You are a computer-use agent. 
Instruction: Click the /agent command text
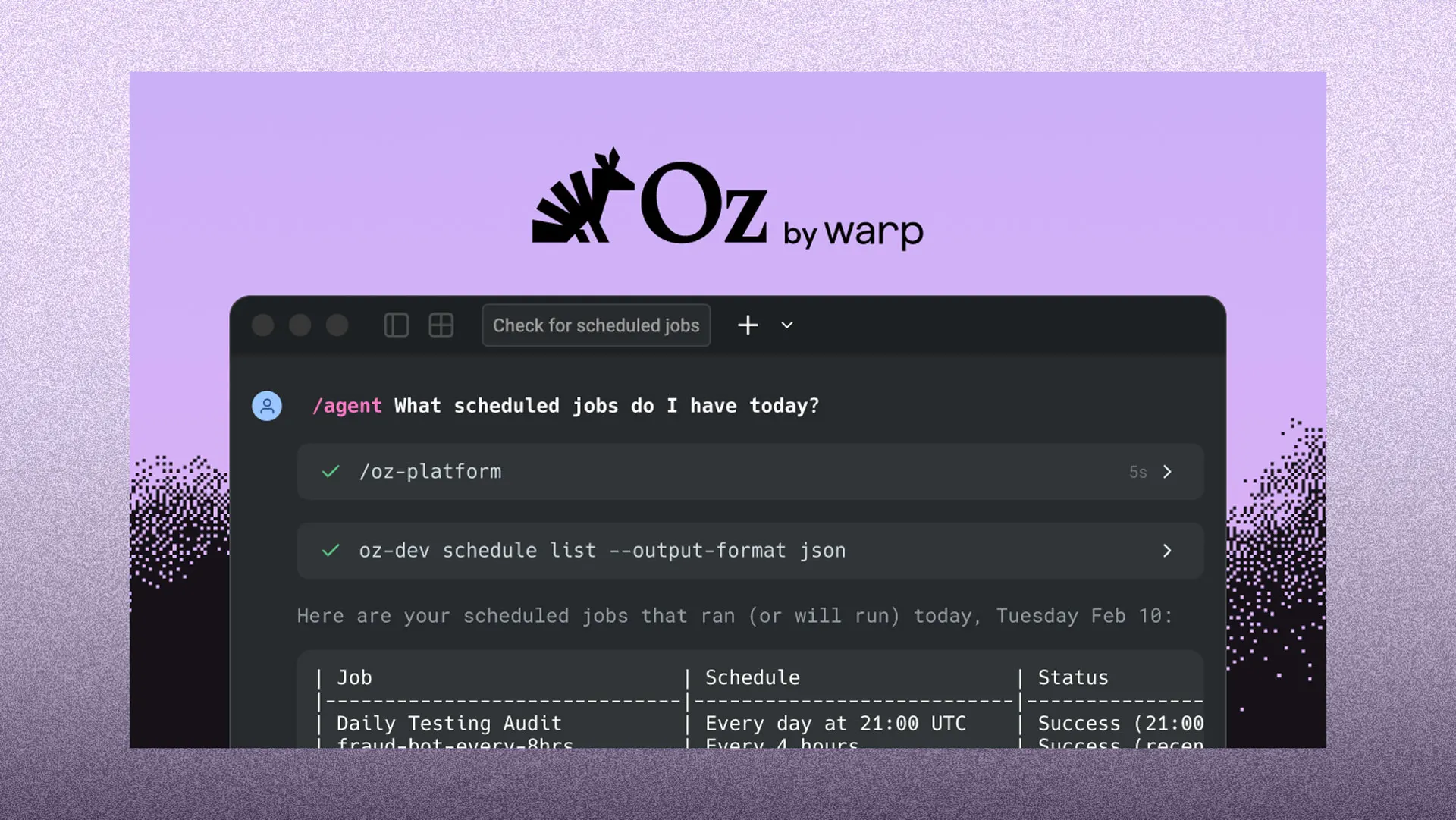(347, 406)
